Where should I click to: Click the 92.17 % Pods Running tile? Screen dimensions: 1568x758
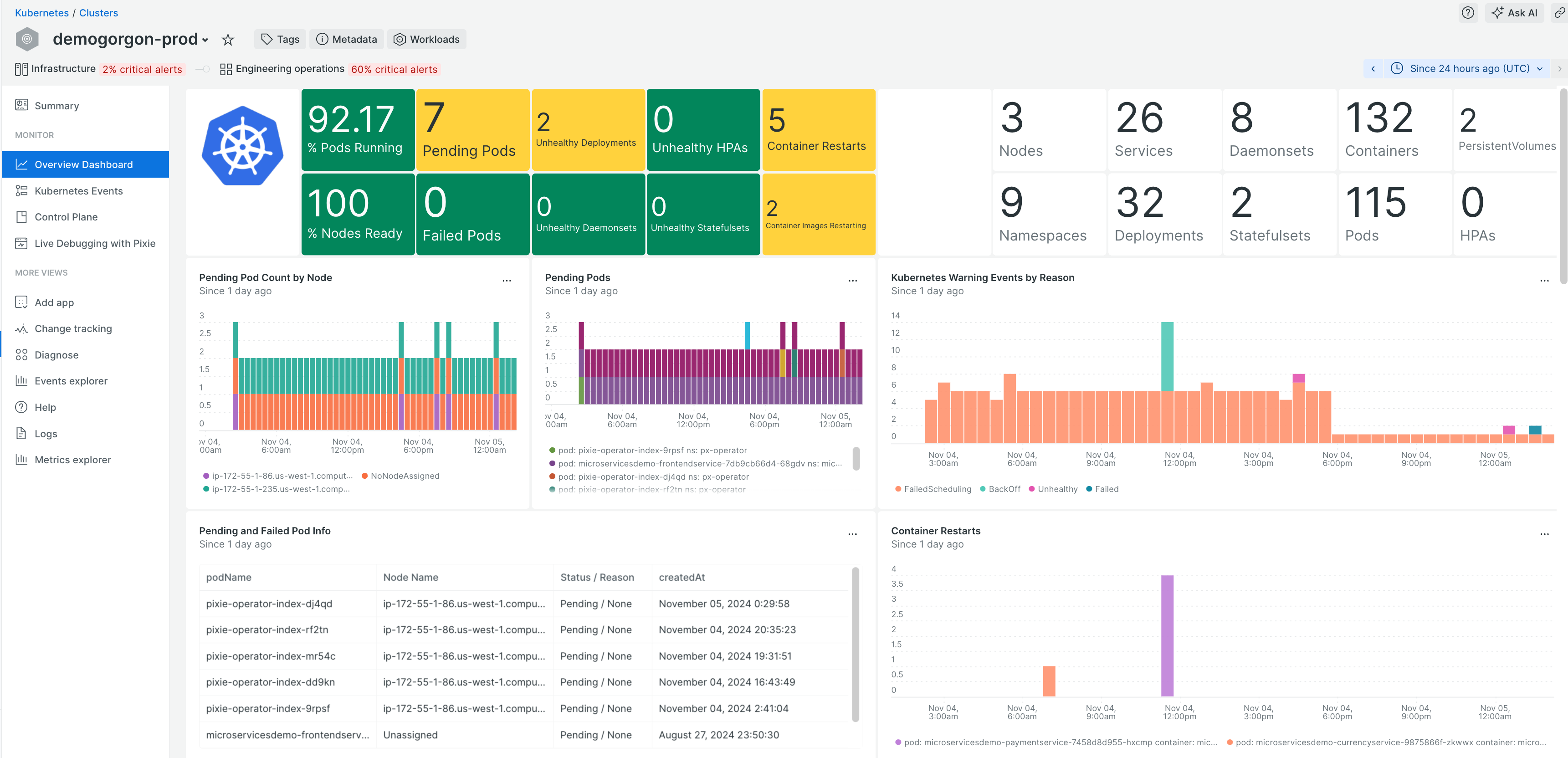[358, 130]
